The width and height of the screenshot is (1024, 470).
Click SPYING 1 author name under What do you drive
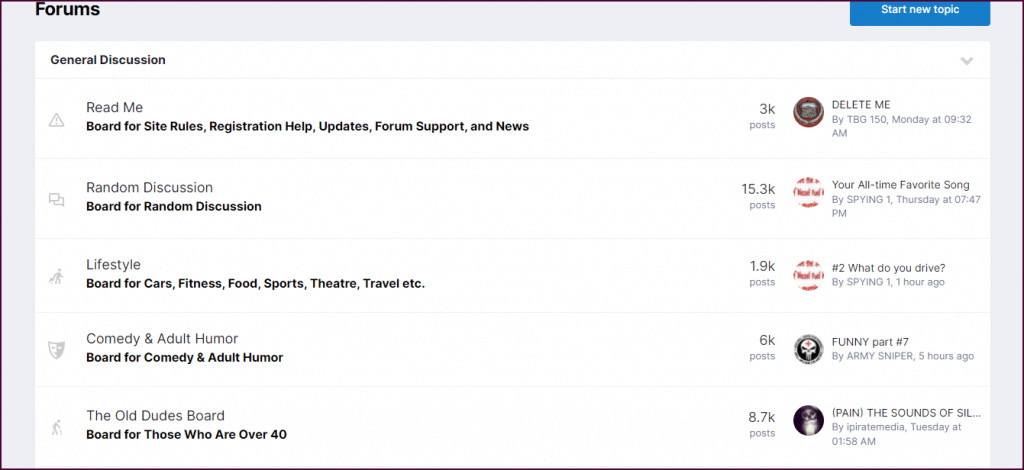pyautogui.click(x=868, y=282)
